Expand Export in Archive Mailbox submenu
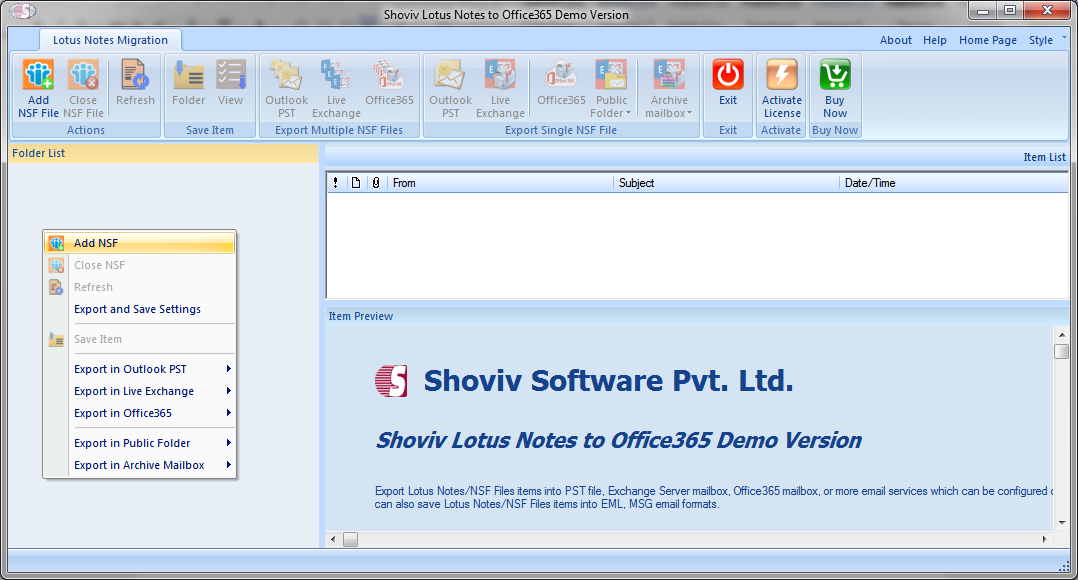Viewport: 1078px width, 580px height. coord(140,465)
